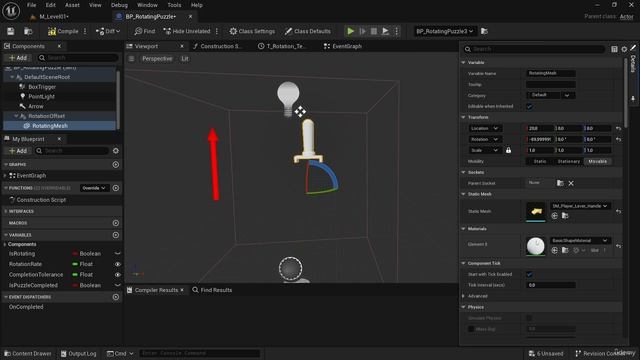
Task: Click the Compile button
Action: 63,31
